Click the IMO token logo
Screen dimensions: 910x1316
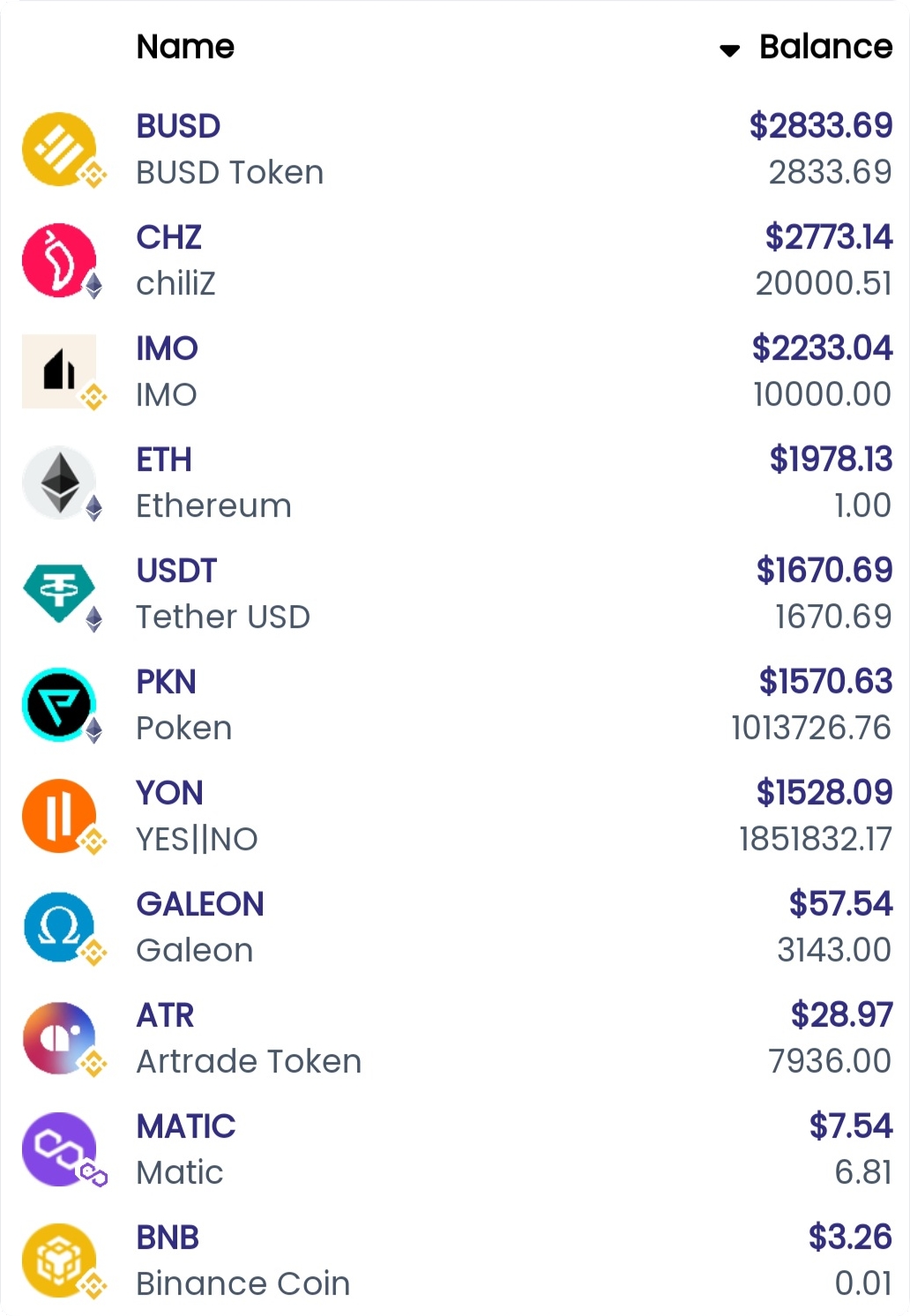point(59,371)
